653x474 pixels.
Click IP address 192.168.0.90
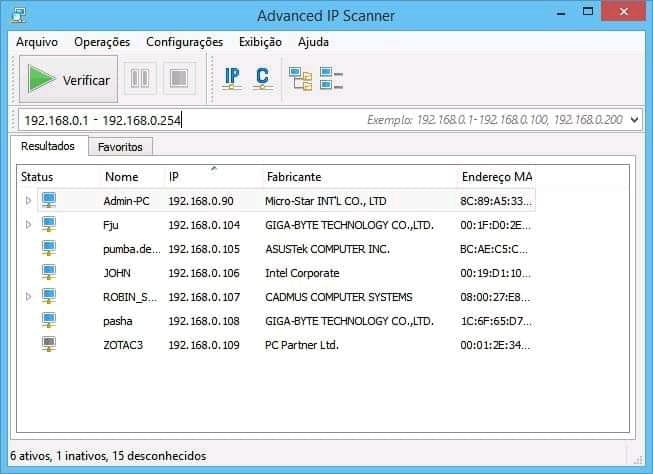[x=201, y=201]
